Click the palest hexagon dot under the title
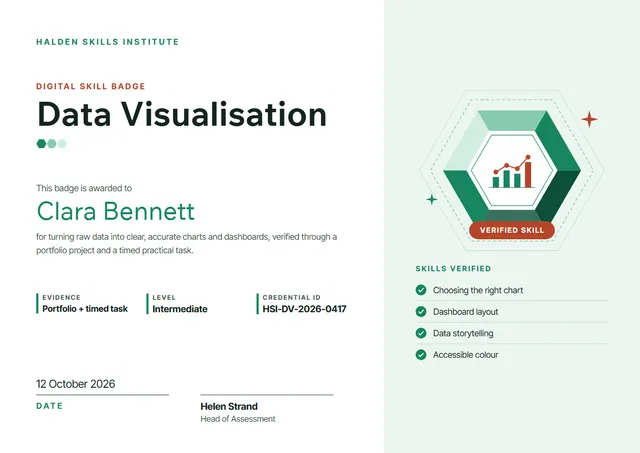This screenshot has width=640, height=453. [62, 143]
